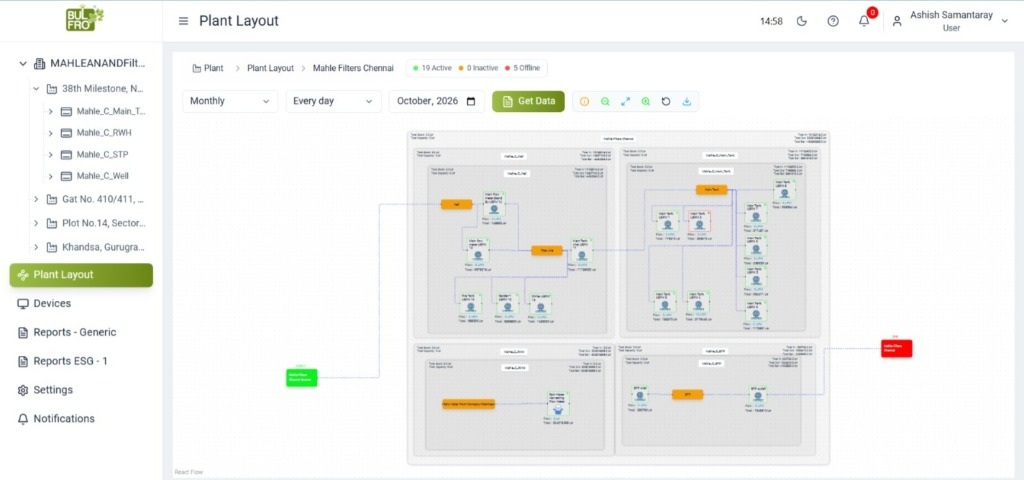Click the red-bordered offline Main Tank meter
Screen dimensions: 1024x480
click(699, 221)
